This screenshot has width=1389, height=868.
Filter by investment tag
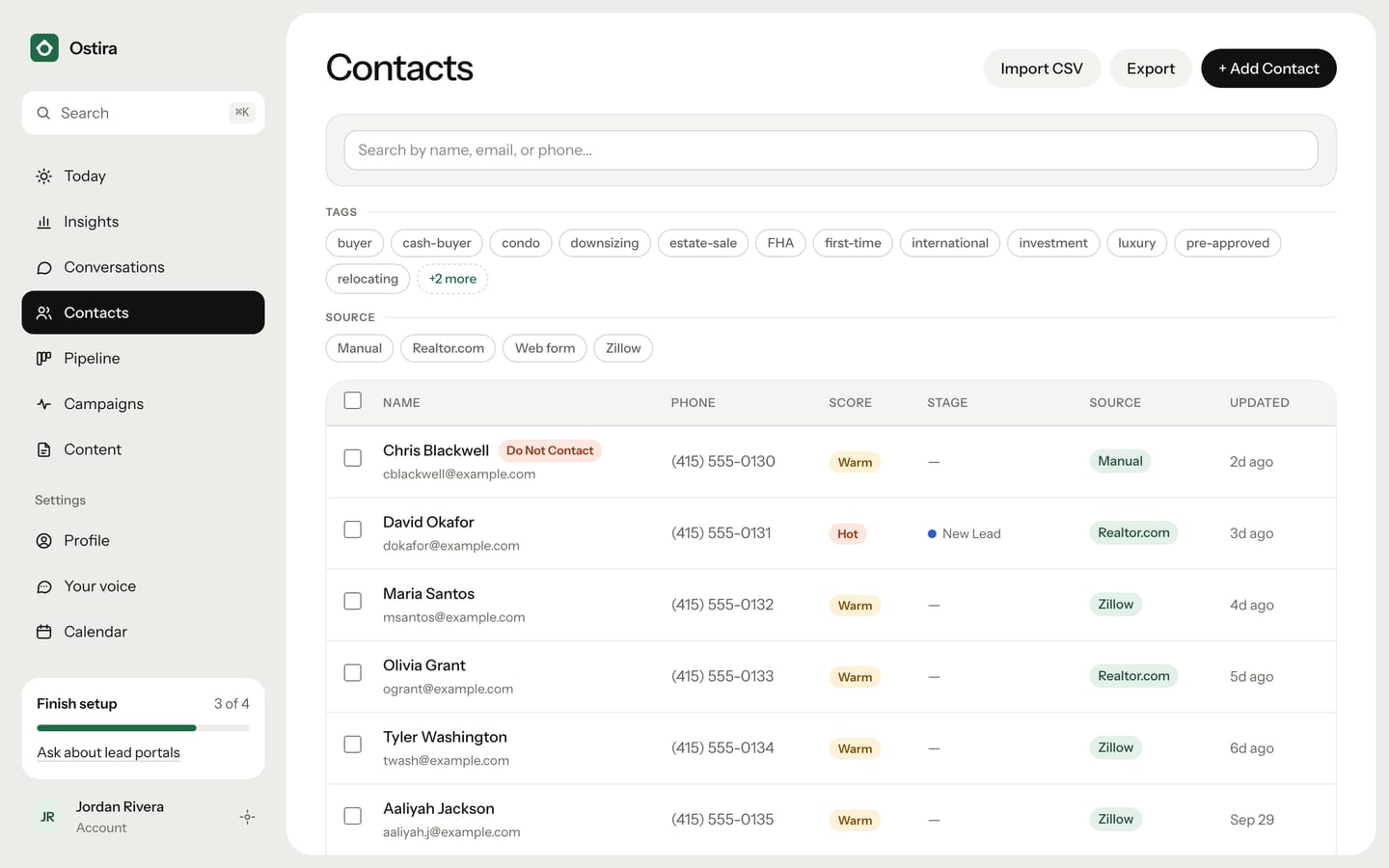[x=1053, y=243]
